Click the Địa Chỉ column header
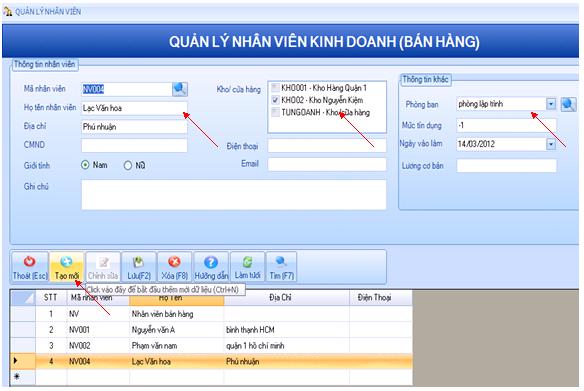The image size is (584, 391). [286, 298]
